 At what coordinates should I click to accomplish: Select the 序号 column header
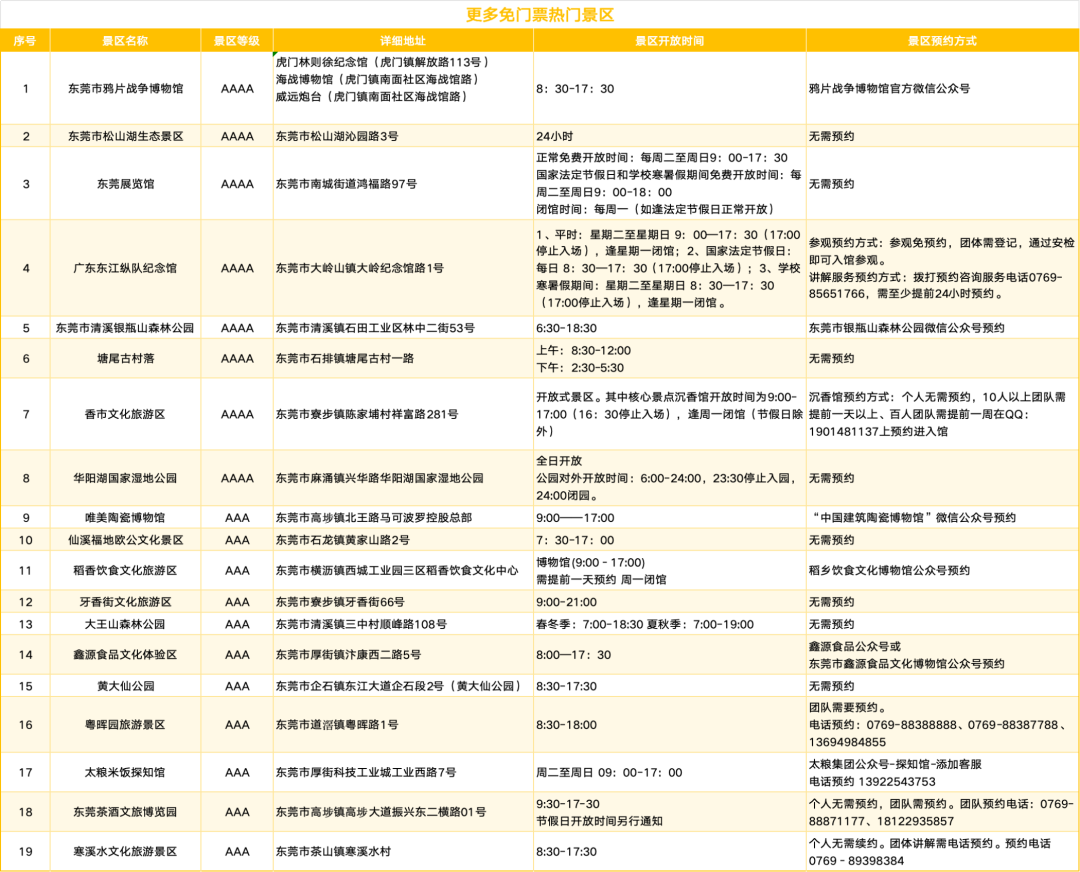[25, 41]
